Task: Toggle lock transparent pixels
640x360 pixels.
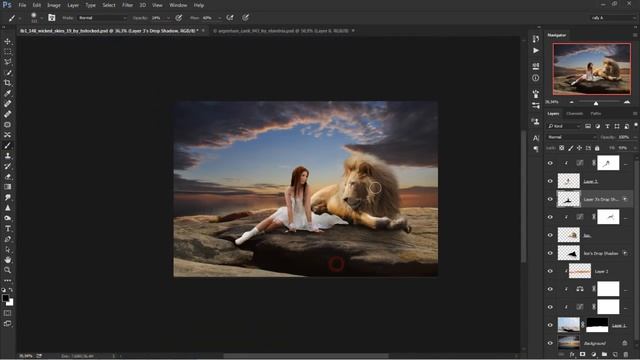Action: (562, 148)
